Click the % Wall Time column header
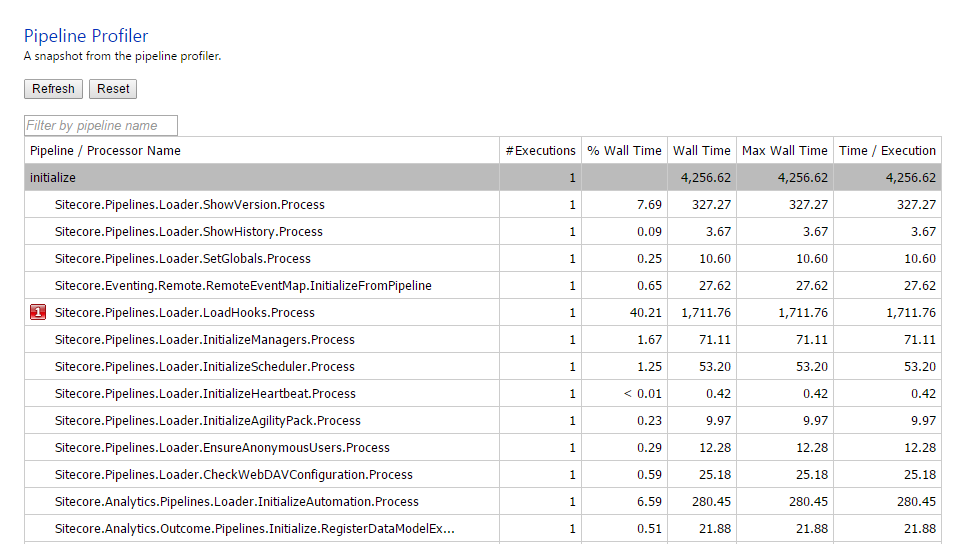 [x=624, y=151]
